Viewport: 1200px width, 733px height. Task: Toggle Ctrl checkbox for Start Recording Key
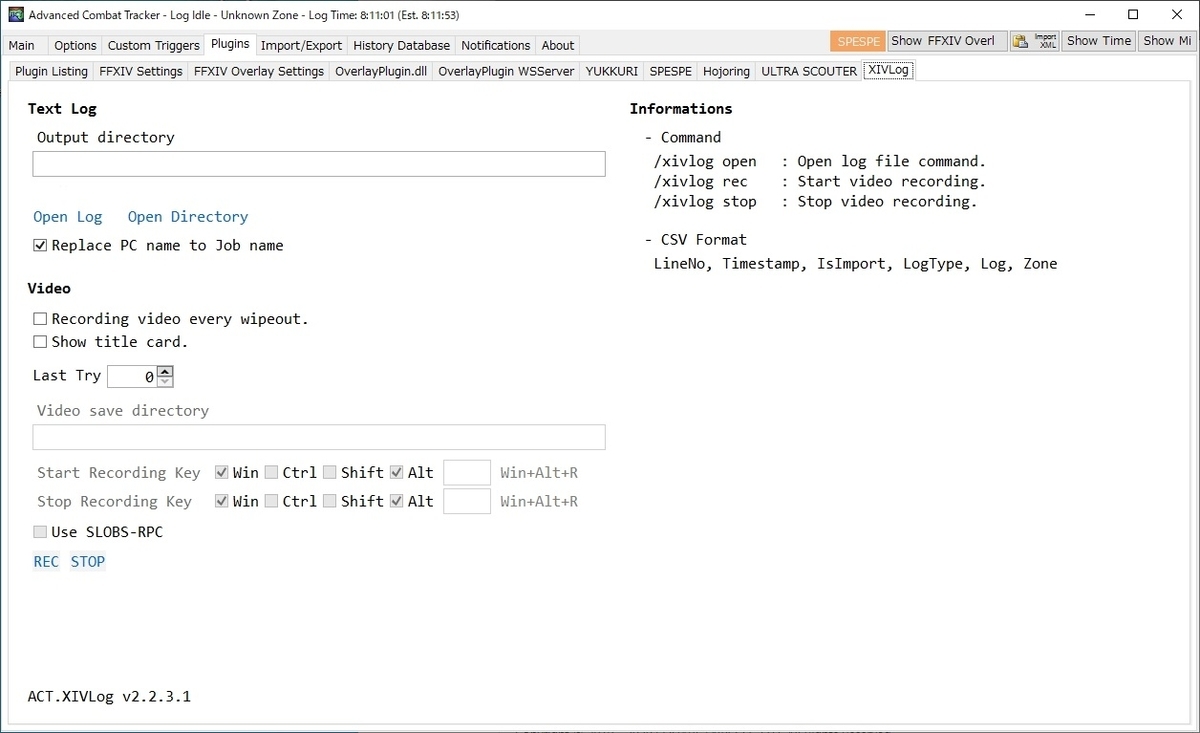click(271, 473)
